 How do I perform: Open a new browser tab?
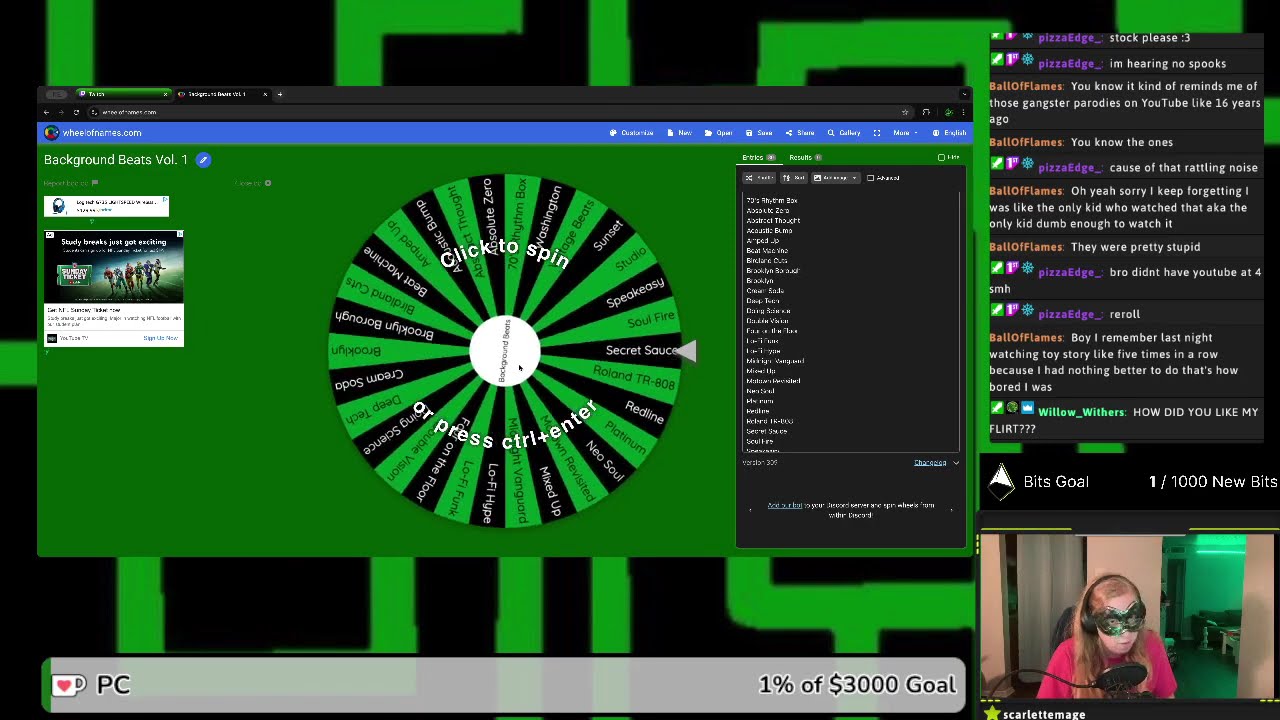point(280,94)
